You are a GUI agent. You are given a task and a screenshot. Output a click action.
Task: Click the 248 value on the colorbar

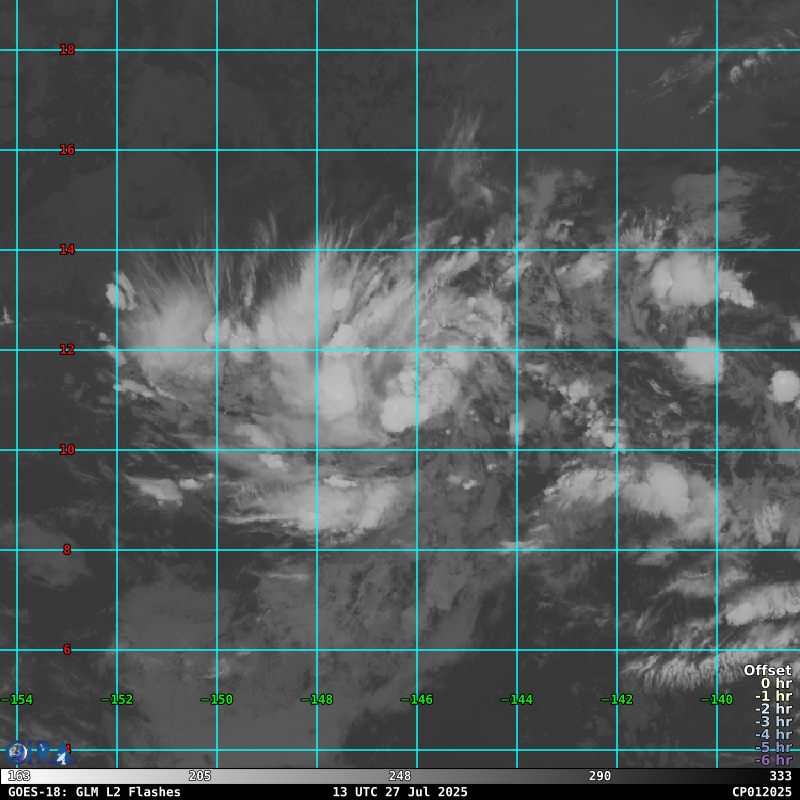pyautogui.click(x=400, y=776)
